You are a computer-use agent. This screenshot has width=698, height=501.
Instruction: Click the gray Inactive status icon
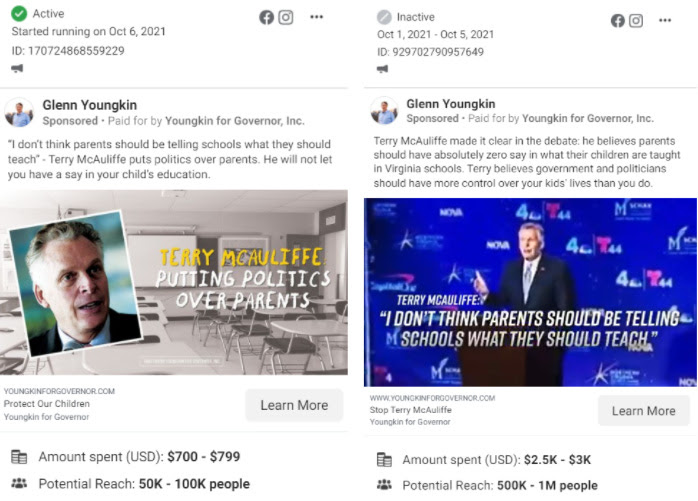pyautogui.click(x=384, y=17)
